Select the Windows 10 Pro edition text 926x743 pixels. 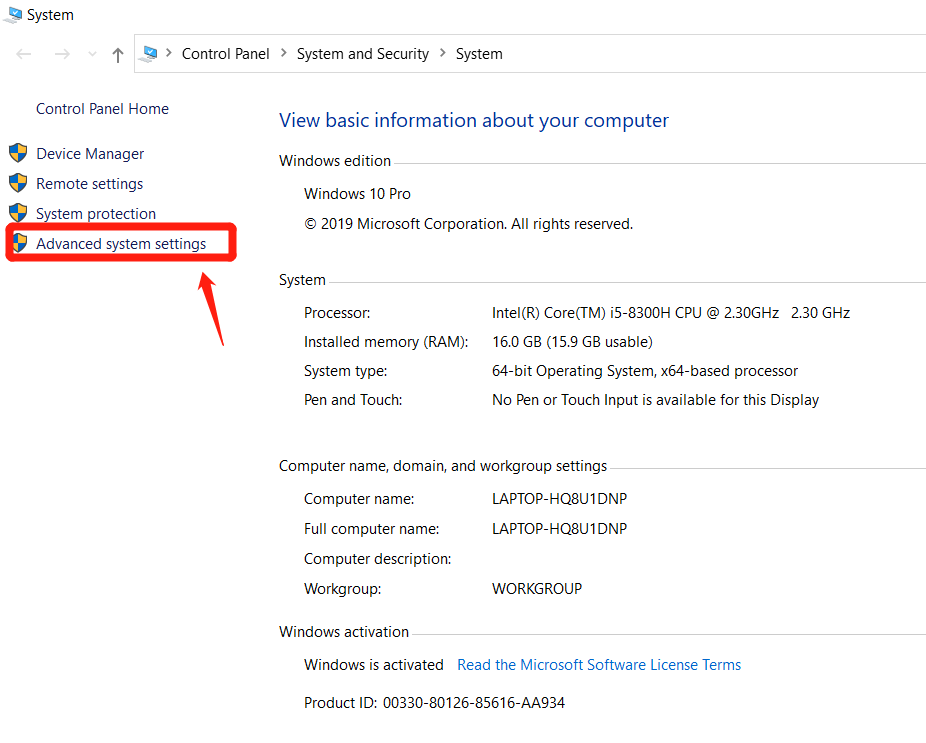click(357, 194)
